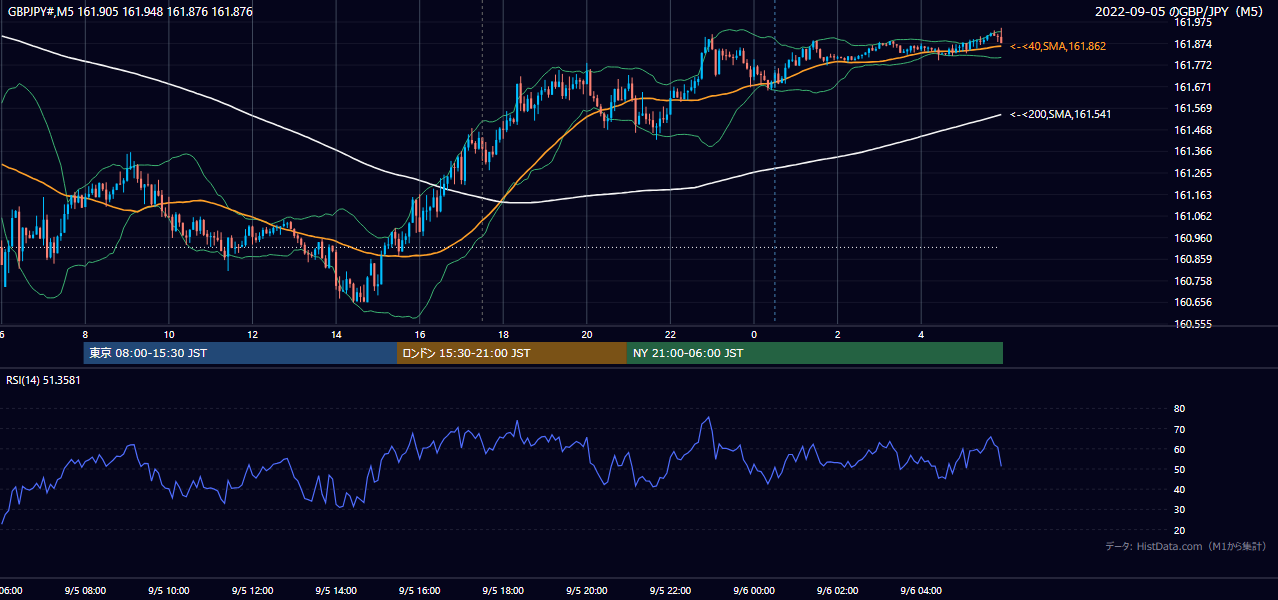Click price axis value 161.468
This screenshot has height=600, width=1278.
pos(1193,130)
